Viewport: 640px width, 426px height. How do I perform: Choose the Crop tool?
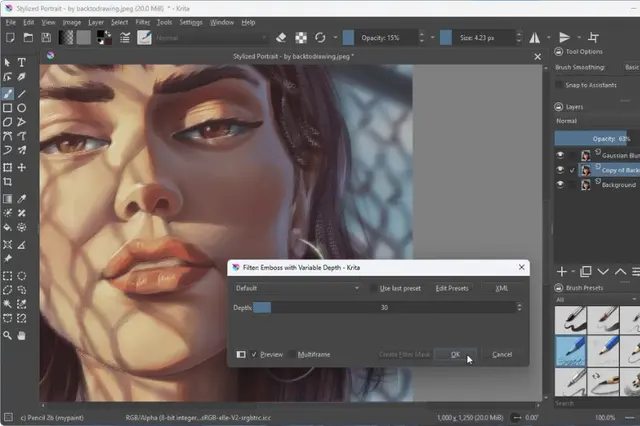[x=8, y=182]
